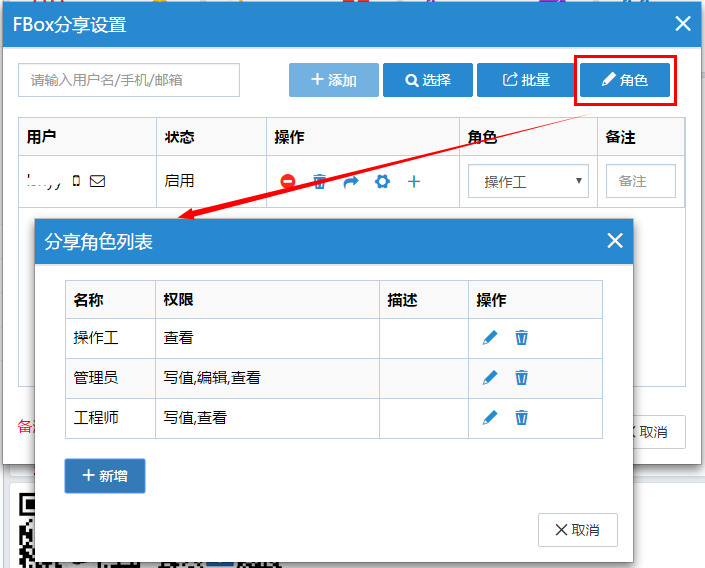Image resolution: width=705 pixels, height=568 pixels.
Task: Click the trash icon in user row
Action: coord(320,182)
